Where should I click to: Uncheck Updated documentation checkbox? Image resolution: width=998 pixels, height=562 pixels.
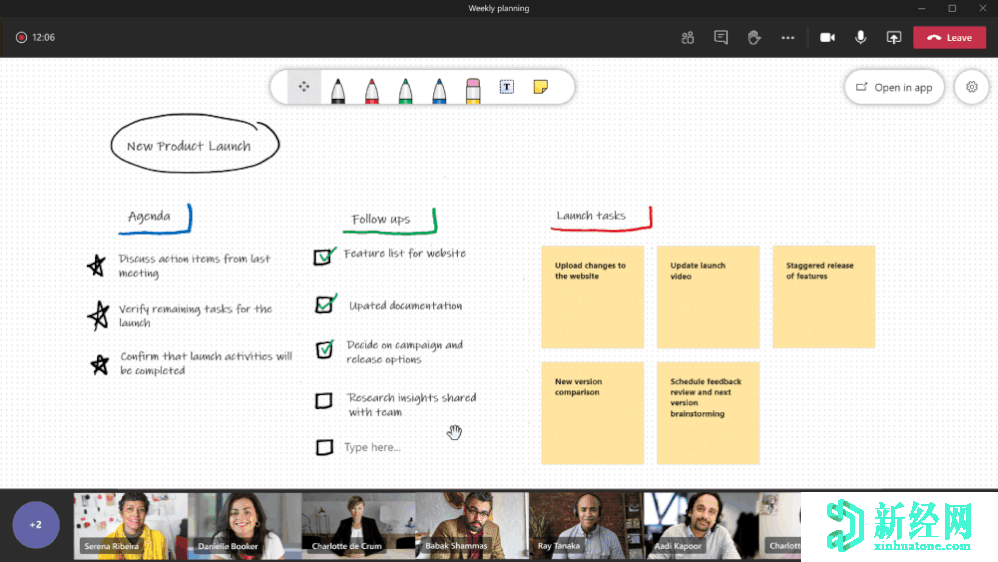pyautogui.click(x=325, y=304)
